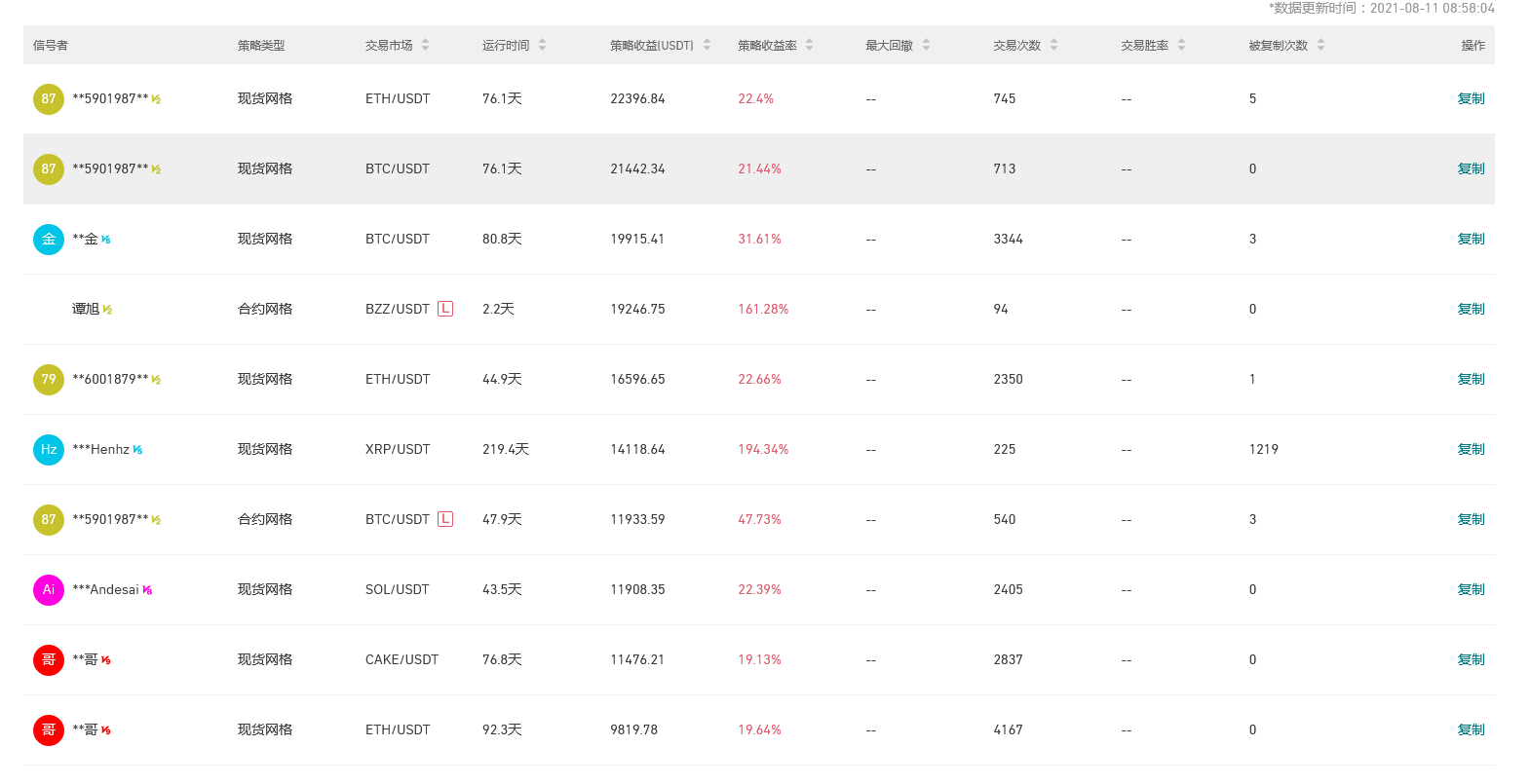Sort by 交易市场 column arrows
This screenshot has width=1530, height=784.
point(426,45)
